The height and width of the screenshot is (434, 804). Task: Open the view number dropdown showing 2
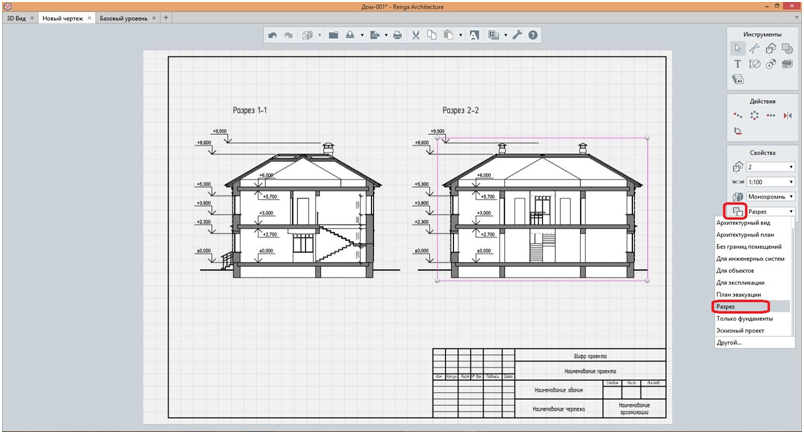pyautogui.click(x=770, y=167)
